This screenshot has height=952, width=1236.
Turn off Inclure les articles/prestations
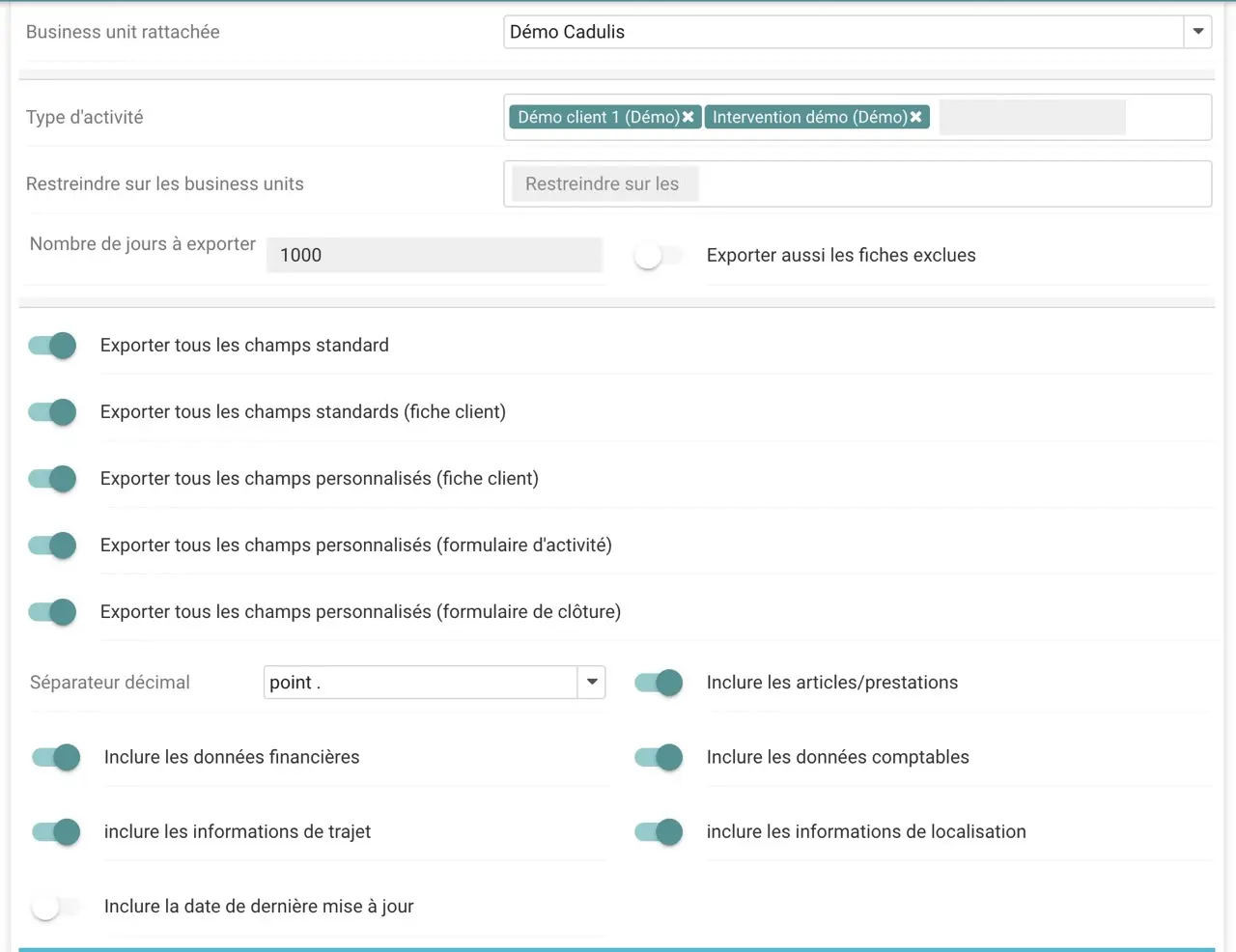coord(659,683)
